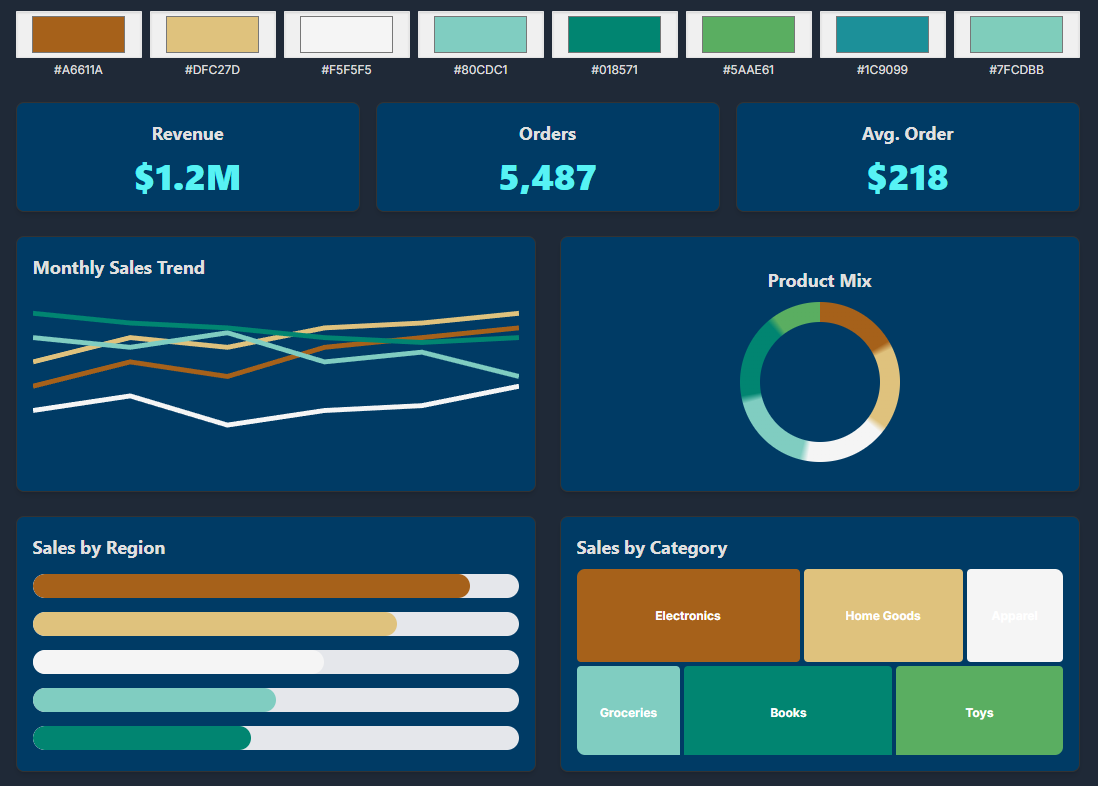Open the Revenue KPI card
1098x786 pixels.
coord(188,157)
